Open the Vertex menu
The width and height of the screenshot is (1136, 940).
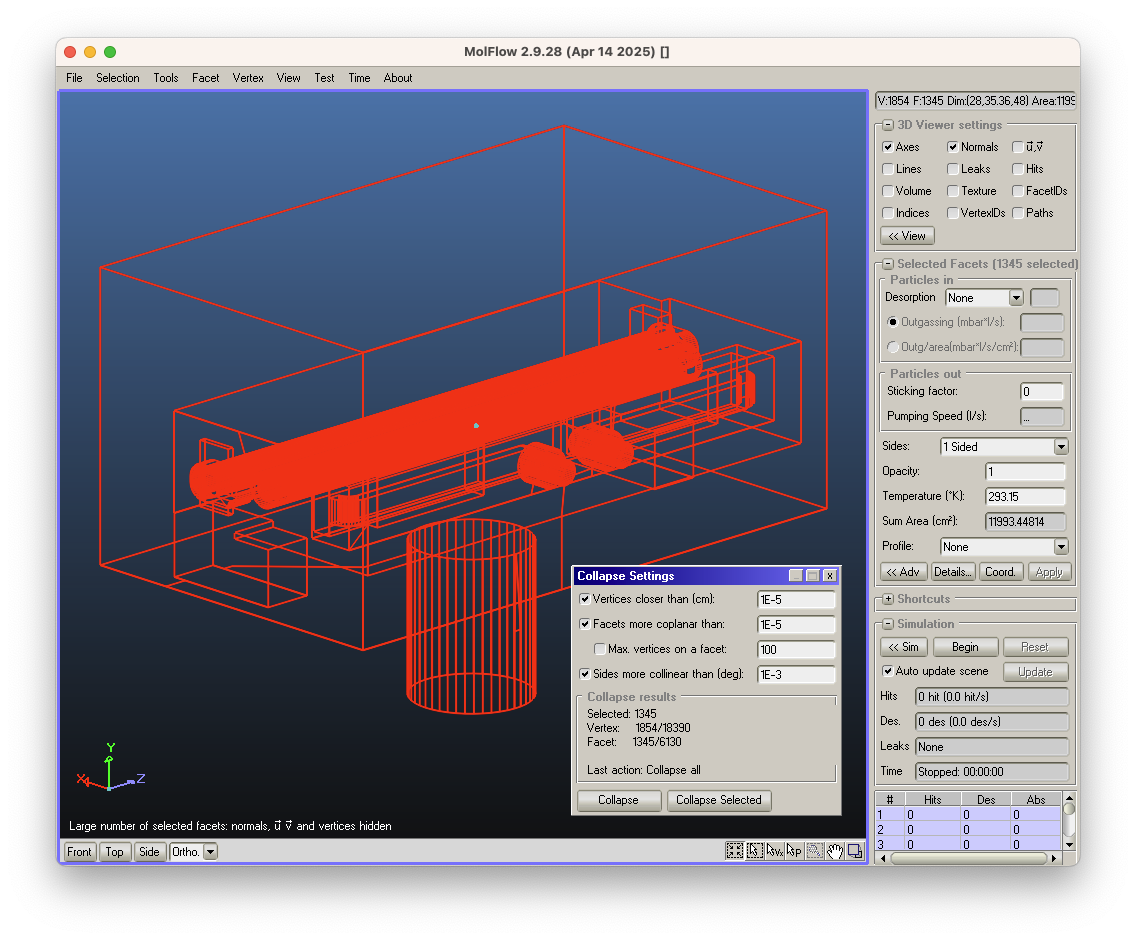[248, 78]
